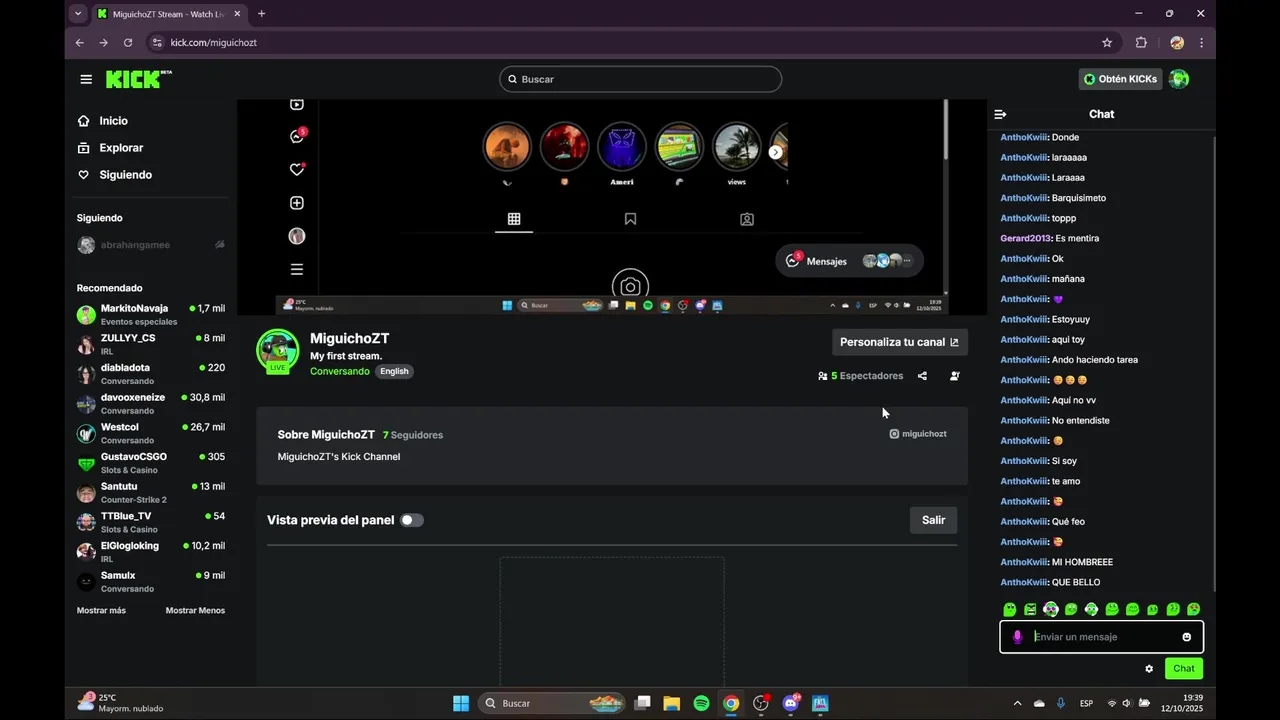Click Obtén KICKs button

(1121, 79)
